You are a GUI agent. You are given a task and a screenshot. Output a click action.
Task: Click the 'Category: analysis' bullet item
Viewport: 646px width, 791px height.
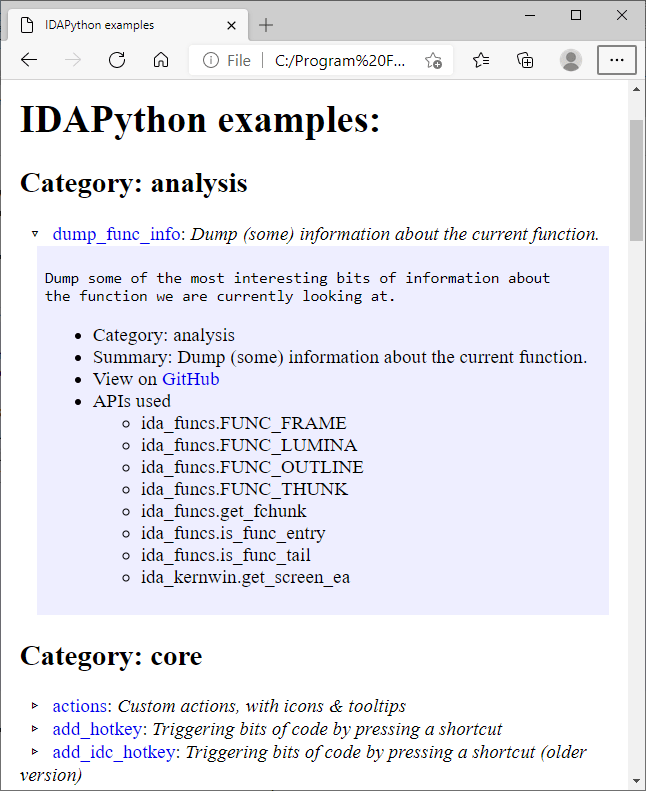pyautogui.click(x=164, y=335)
